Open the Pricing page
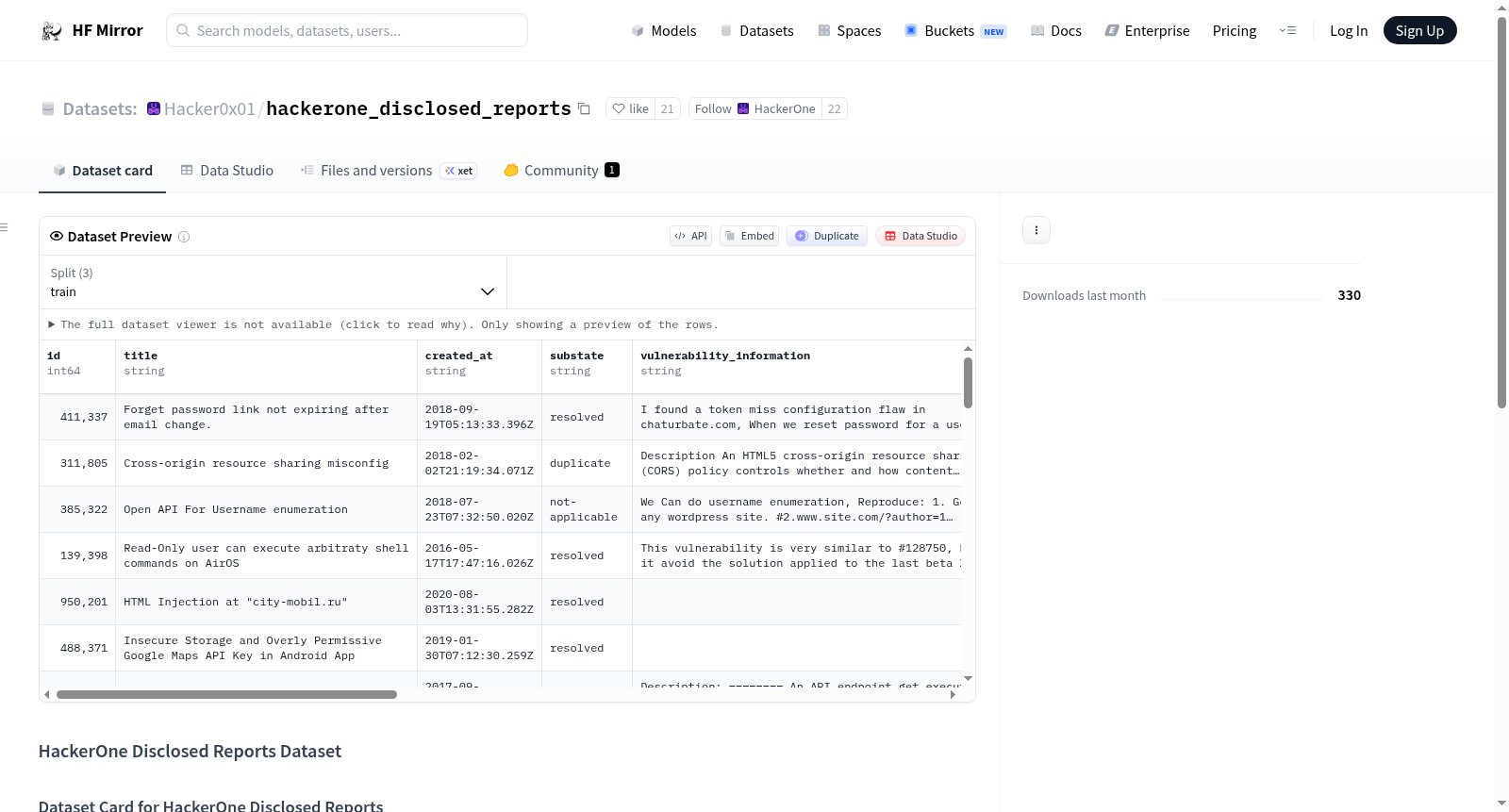 [x=1235, y=31]
